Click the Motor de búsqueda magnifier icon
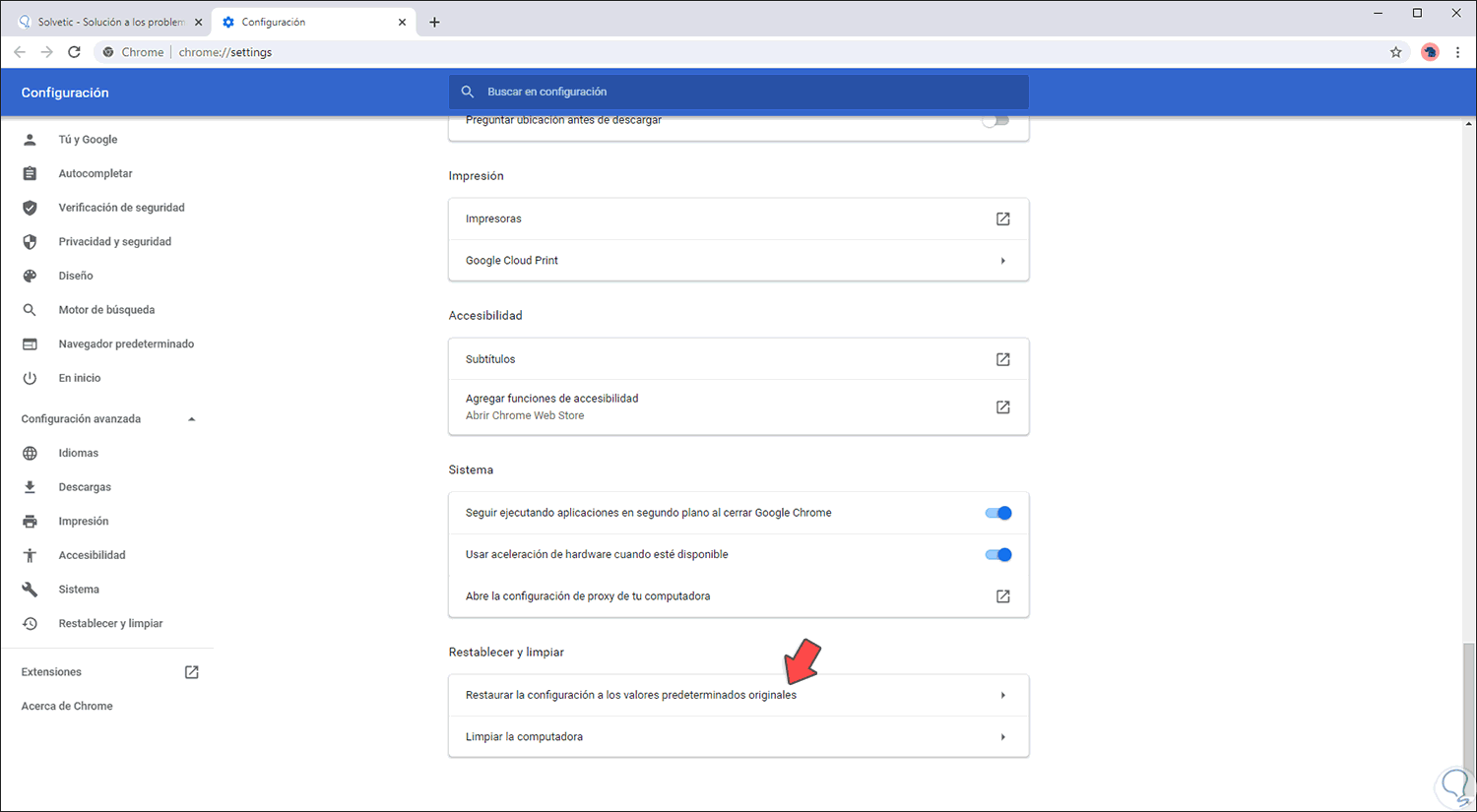Viewport: 1477px width, 812px height. (x=30, y=310)
